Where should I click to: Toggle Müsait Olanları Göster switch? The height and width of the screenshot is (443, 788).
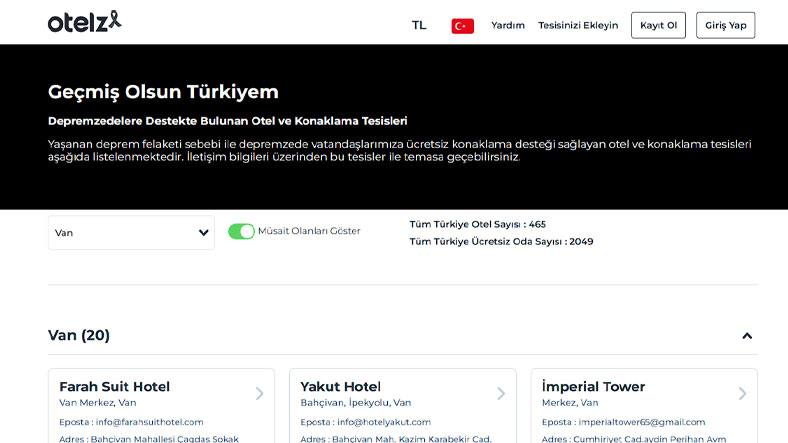tap(241, 231)
